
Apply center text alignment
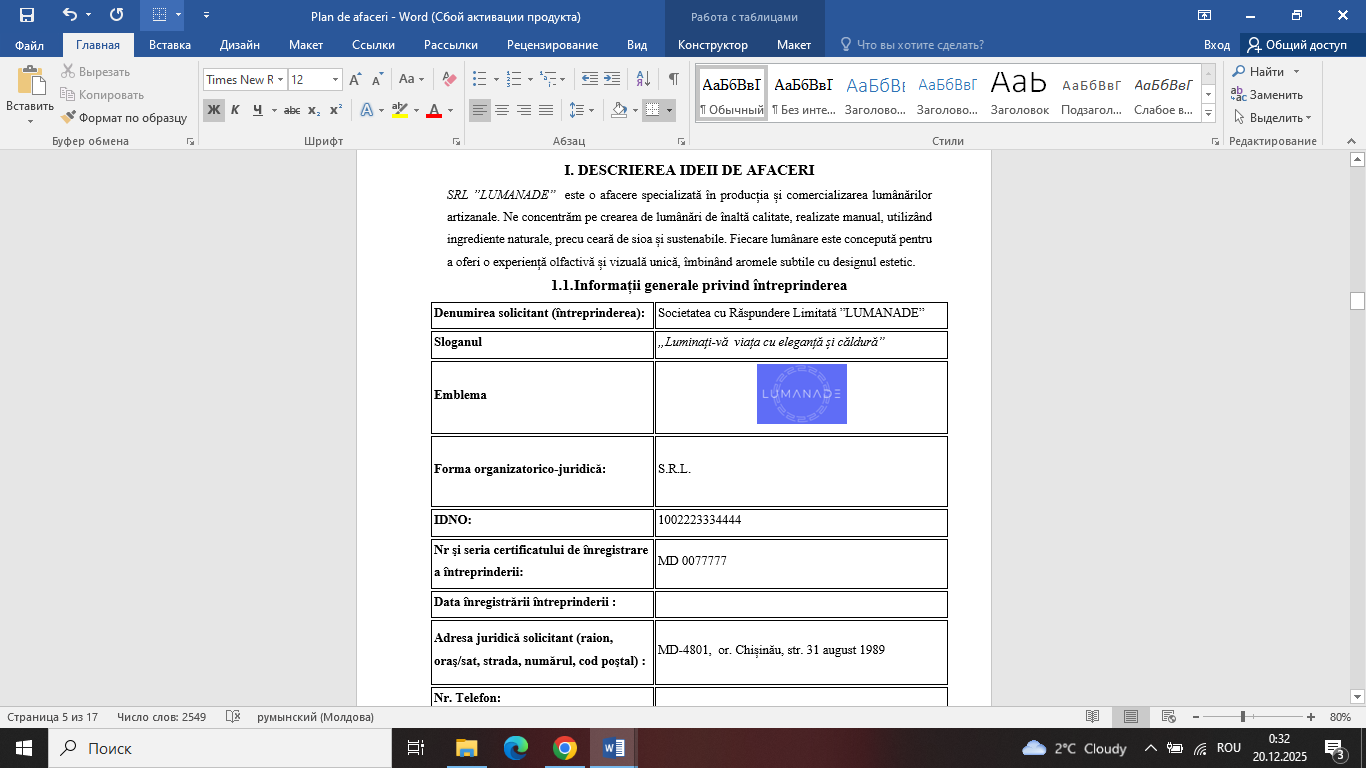[502, 110]
